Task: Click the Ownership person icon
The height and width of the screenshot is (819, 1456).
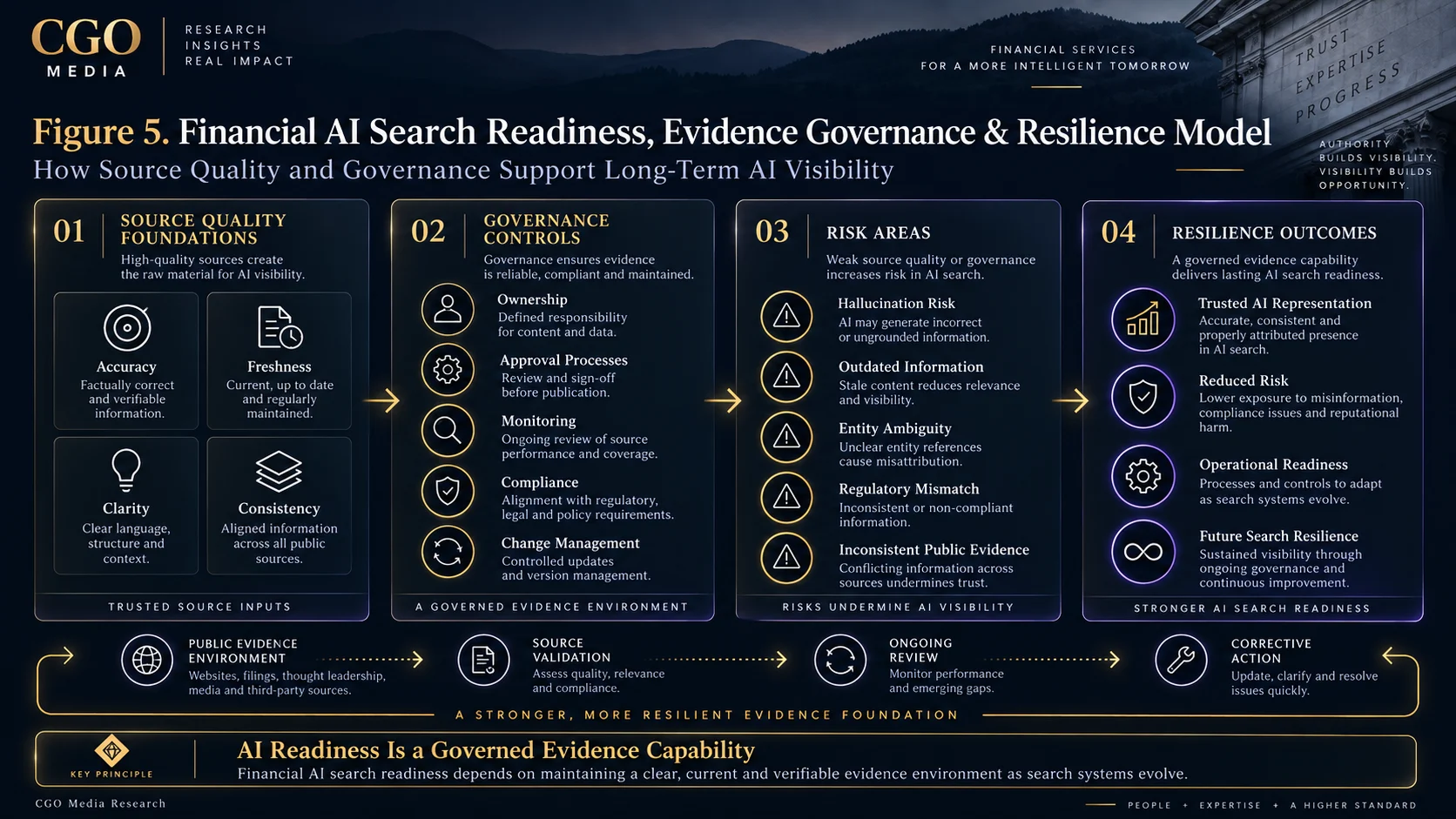Action: pos(448,310)
